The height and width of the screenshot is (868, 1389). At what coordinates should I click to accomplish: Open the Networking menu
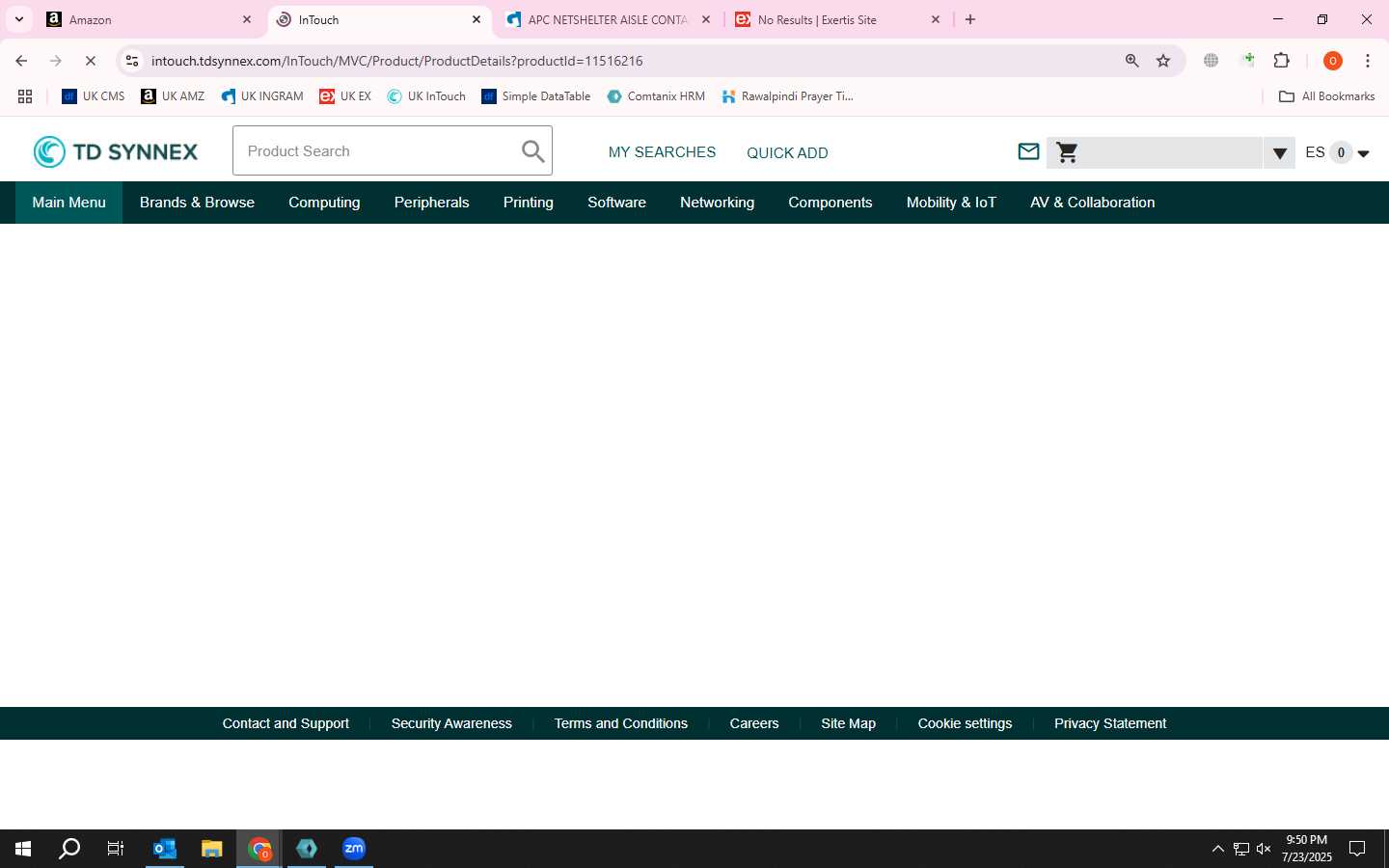tap(717, 203)
